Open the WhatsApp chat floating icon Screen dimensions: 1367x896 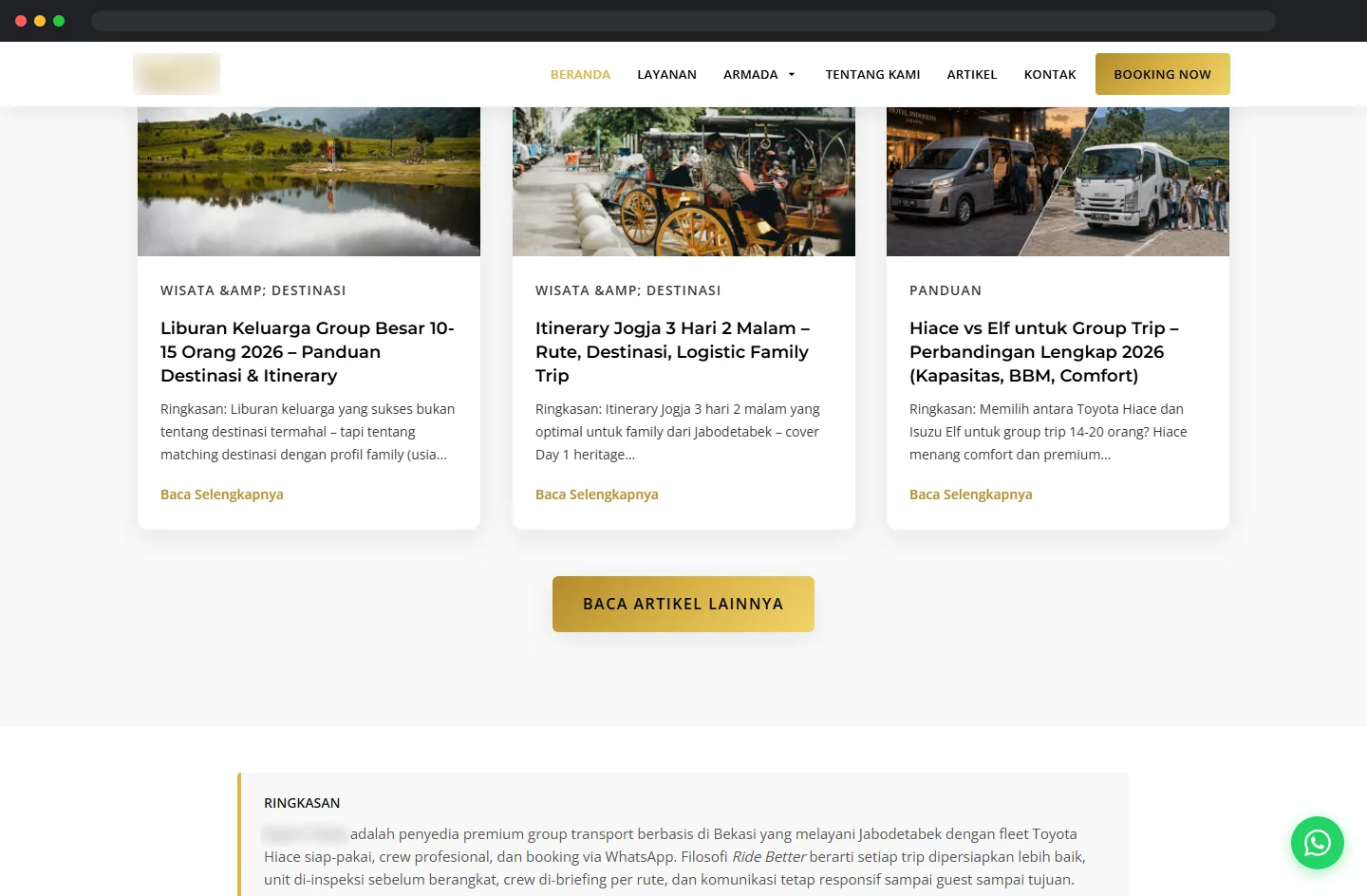click(x=1317, y=843)
